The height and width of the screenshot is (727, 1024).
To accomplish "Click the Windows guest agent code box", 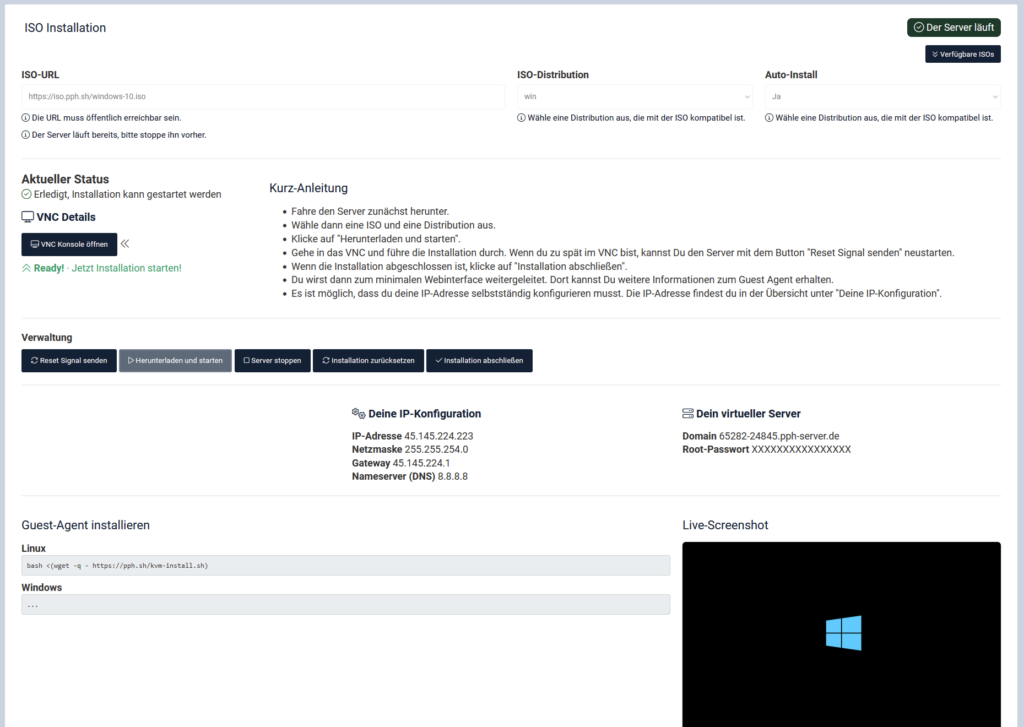I will [345, 605].
